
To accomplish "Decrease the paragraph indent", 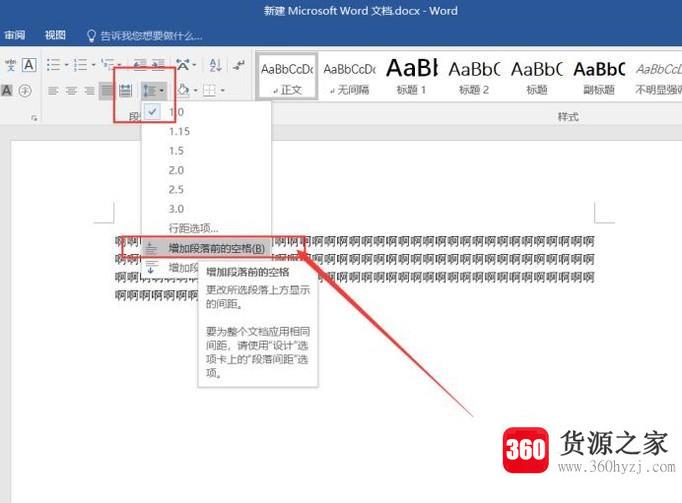I will (140, 65).
